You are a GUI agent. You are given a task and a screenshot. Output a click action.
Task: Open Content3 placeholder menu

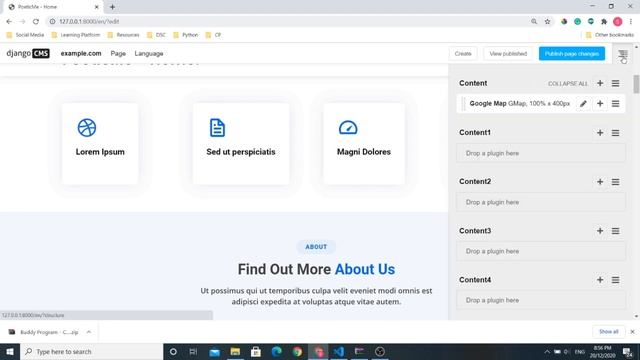[616, 231]
